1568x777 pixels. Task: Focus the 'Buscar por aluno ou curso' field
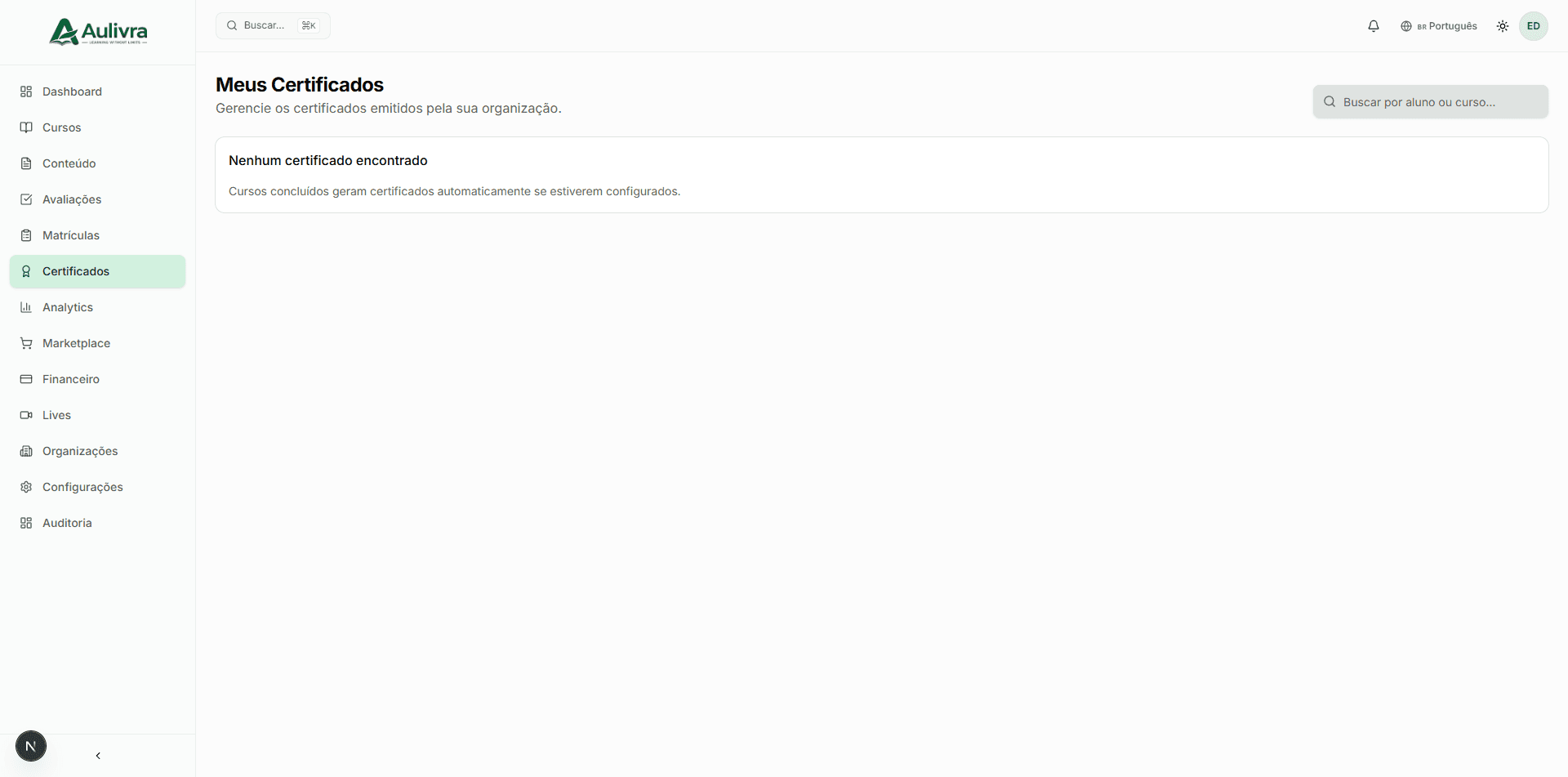tap(1431, 101)
